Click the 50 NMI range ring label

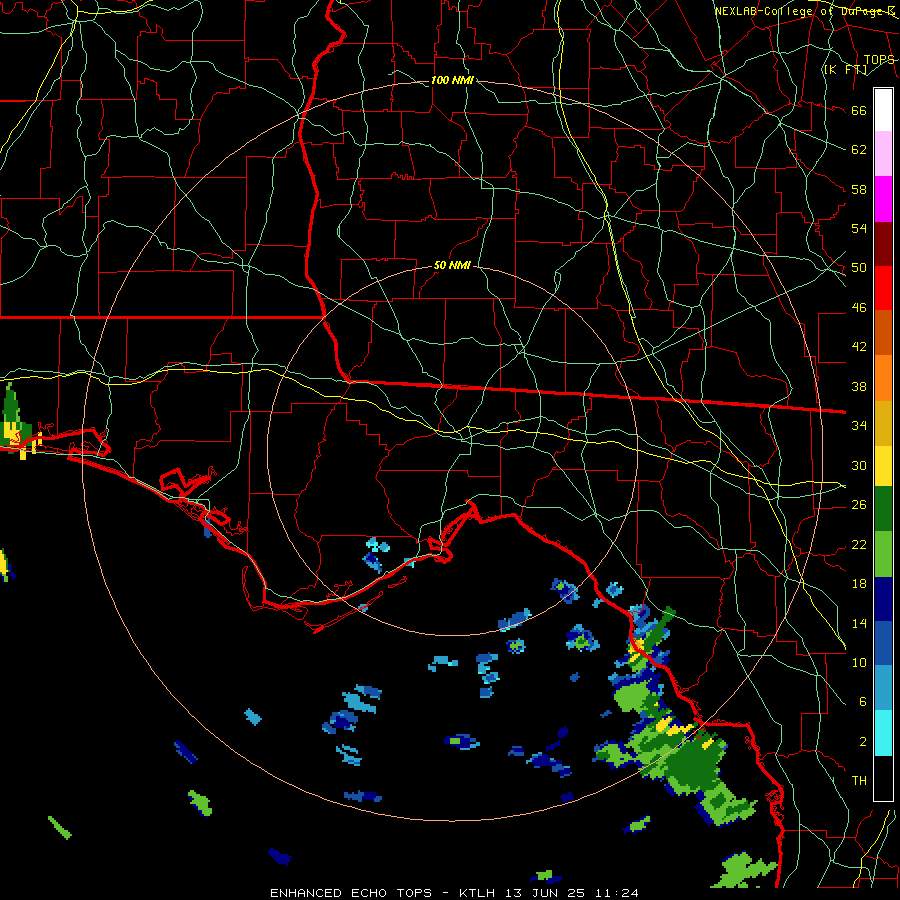point(452,265)
